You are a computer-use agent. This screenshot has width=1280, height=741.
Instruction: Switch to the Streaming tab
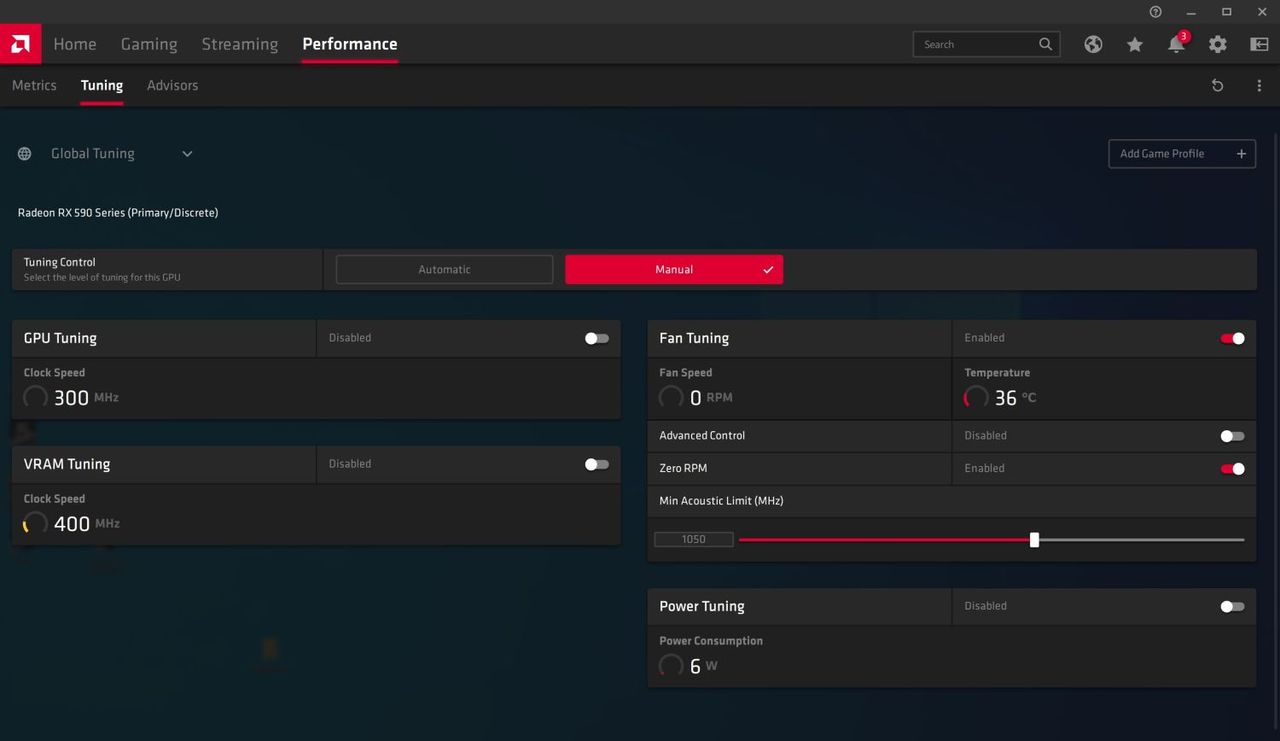click(240, 44)
